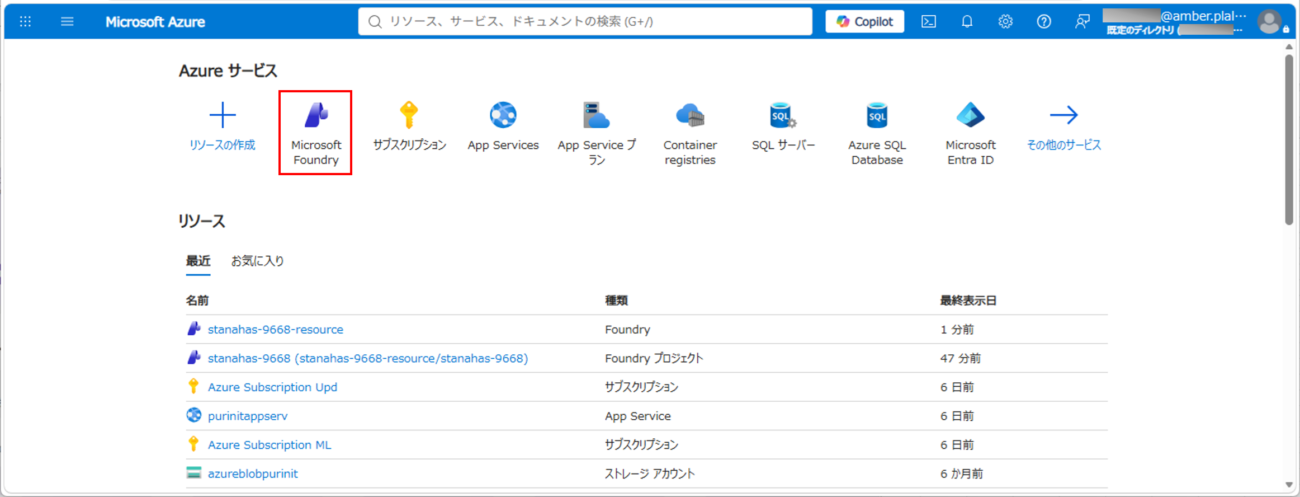Open the hamburger portal menu
This screenshot has height=497, width=1300.
pos(67,22)
